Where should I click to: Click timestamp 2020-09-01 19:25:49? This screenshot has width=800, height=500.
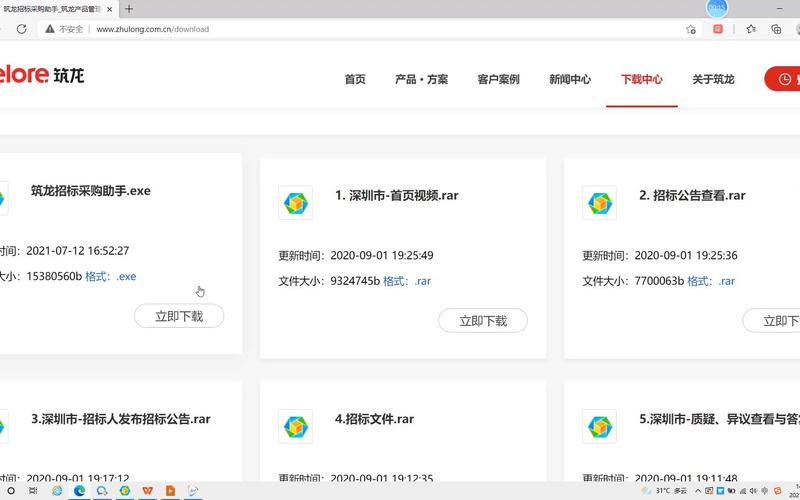click(382, 256)
